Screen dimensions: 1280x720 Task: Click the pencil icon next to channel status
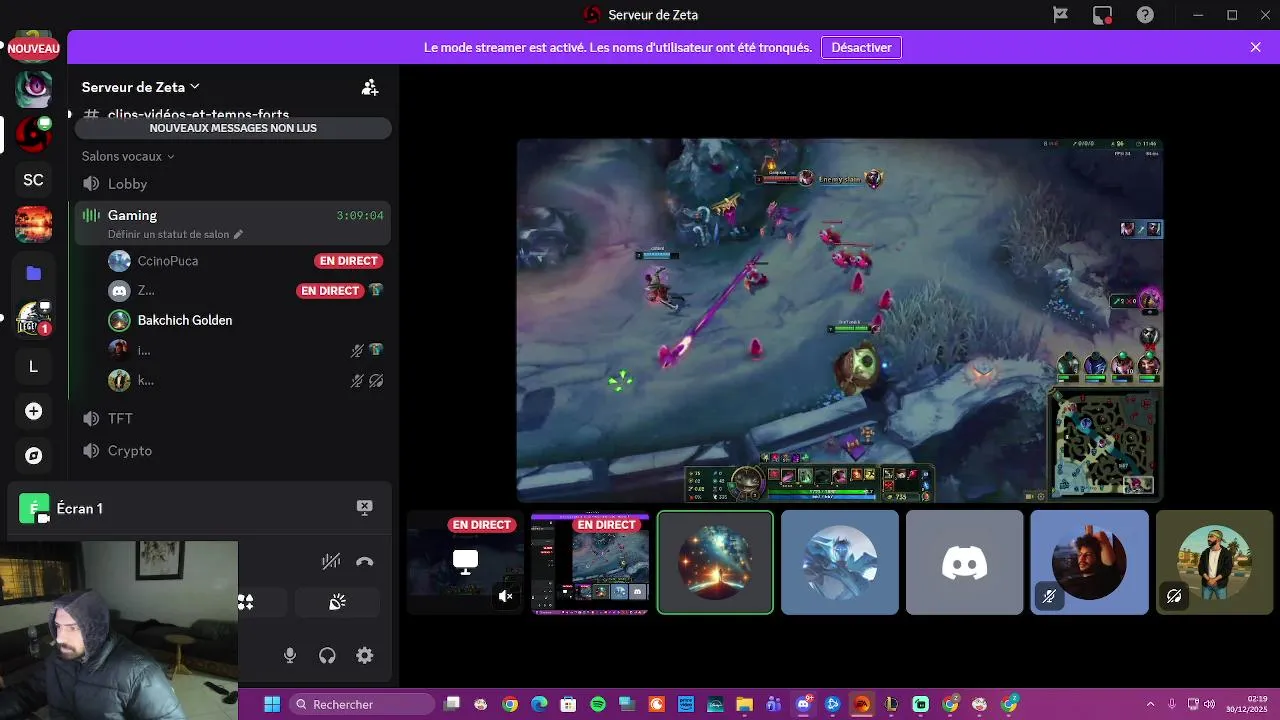238,234
